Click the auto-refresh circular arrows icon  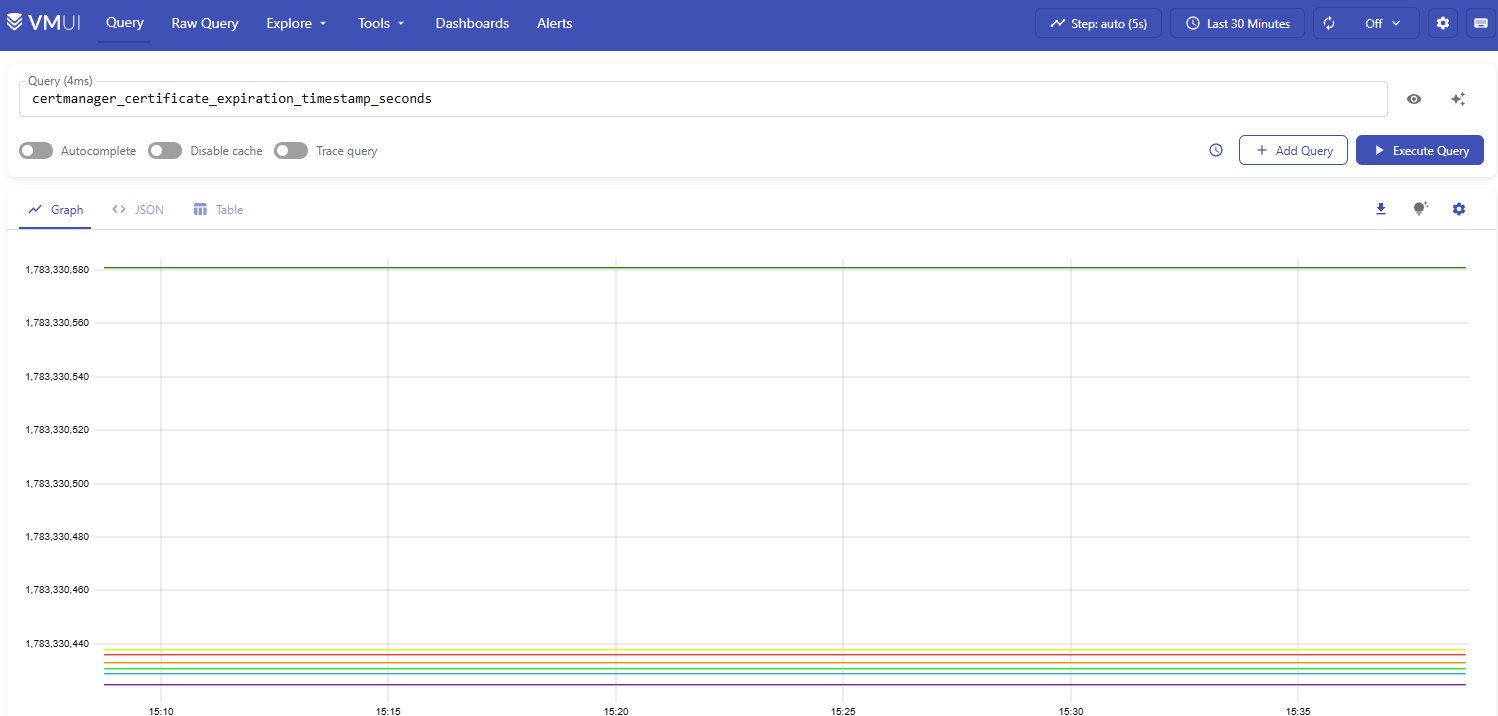[x=1329, y=23]
